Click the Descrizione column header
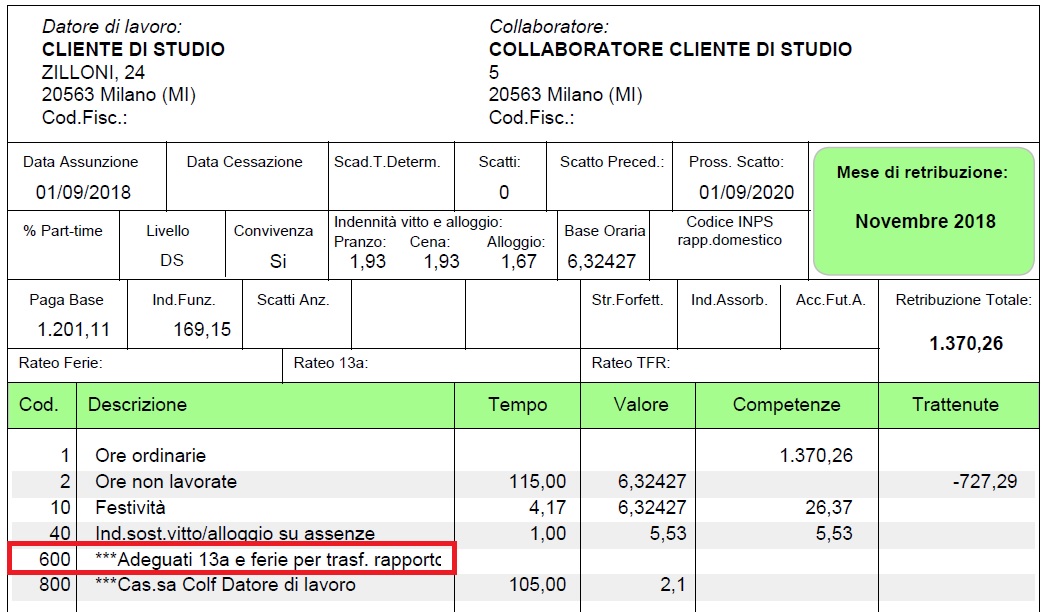The image size is (1064, 612). [x=138, y=405]
